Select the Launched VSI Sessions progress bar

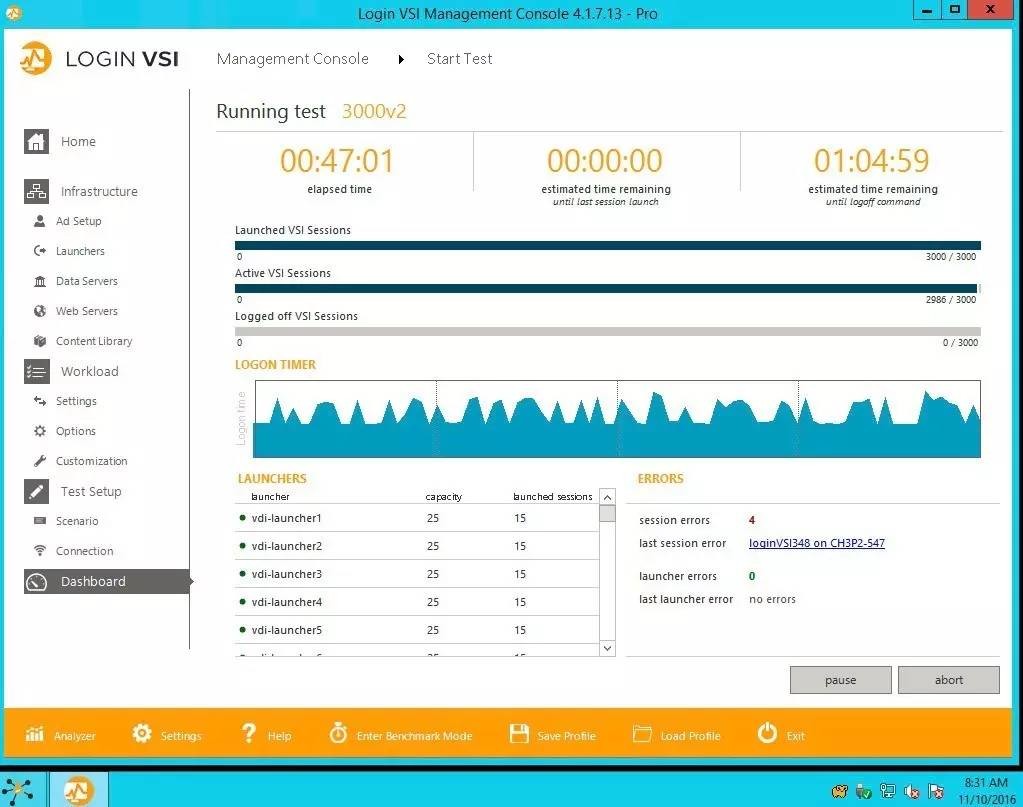coord(607,246)
